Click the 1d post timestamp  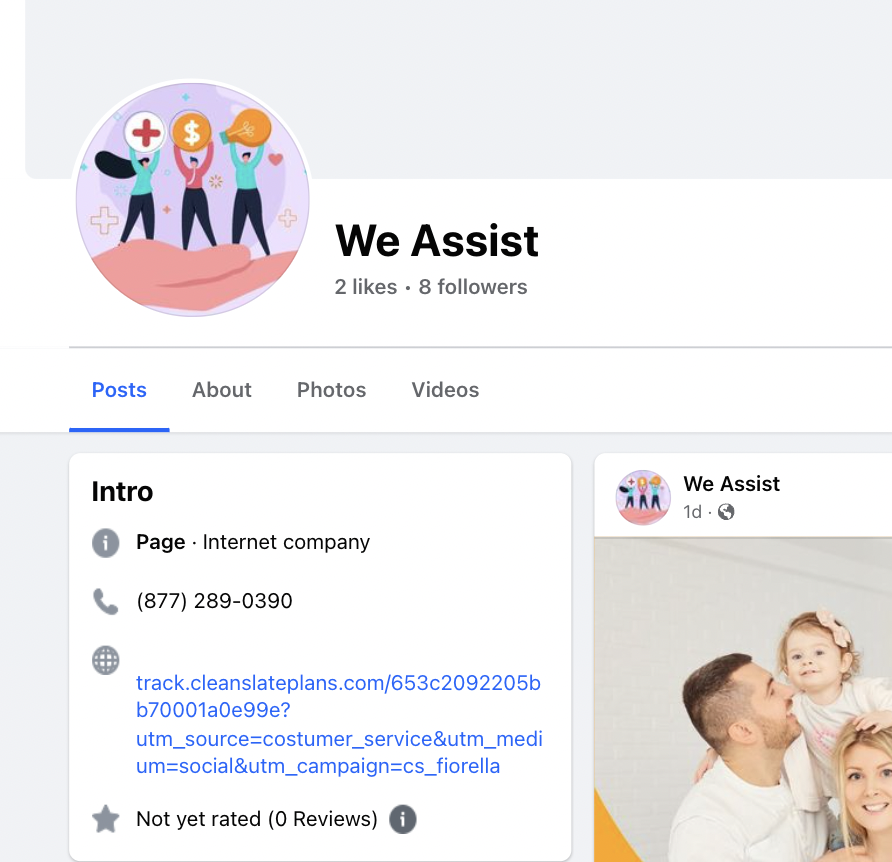pos(692,512)
